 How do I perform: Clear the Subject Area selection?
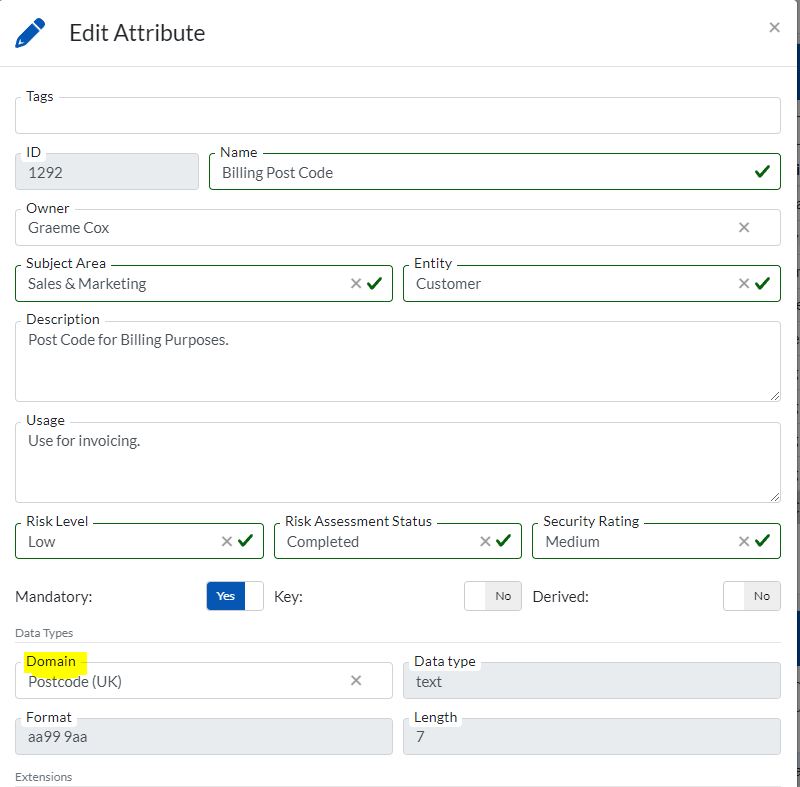[356, 284]
